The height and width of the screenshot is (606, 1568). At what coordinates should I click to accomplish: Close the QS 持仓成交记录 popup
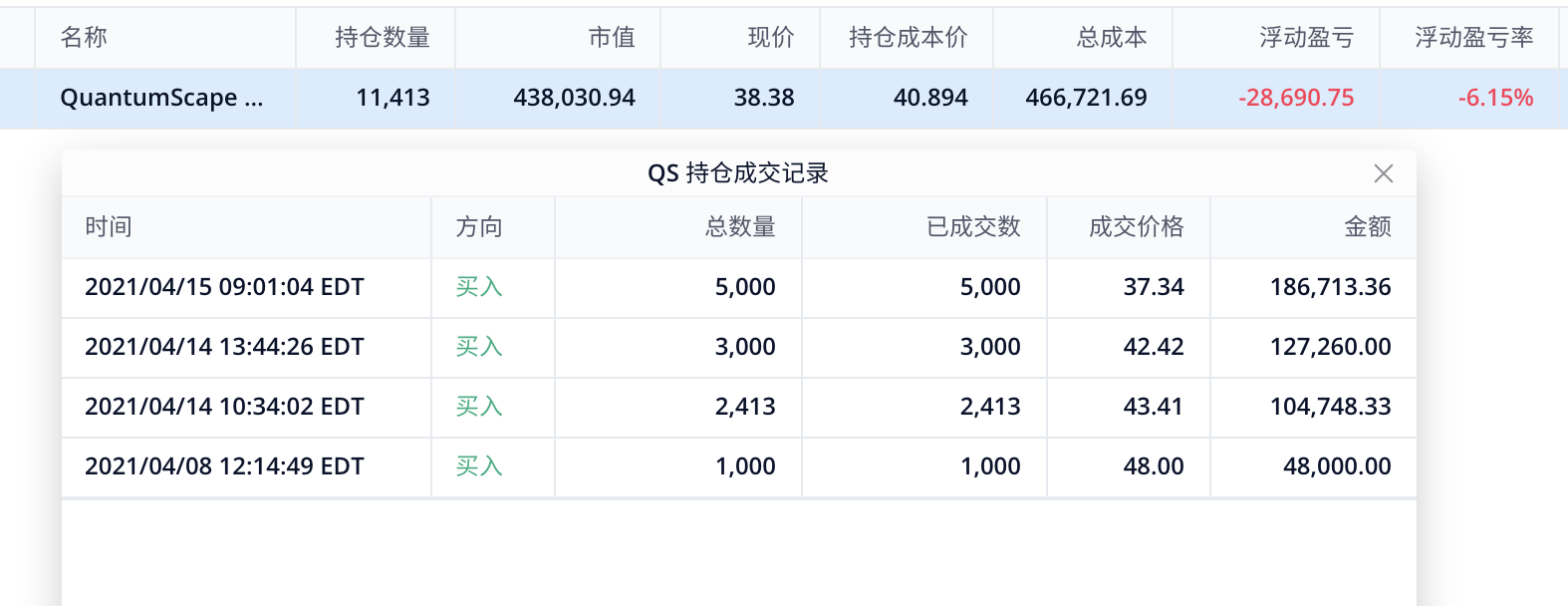click(1384, 173)
